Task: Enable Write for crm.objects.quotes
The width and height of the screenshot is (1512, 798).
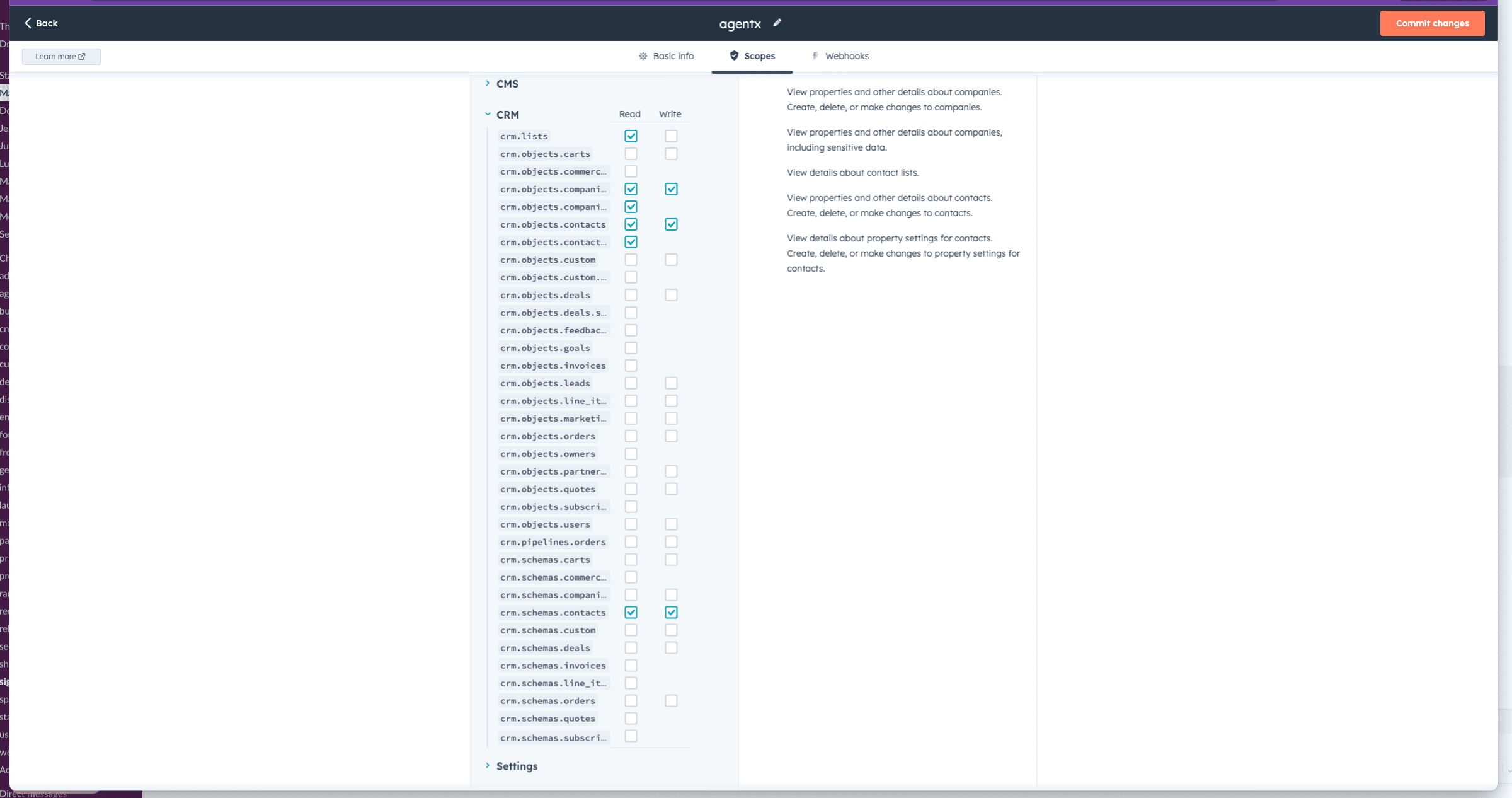Action: [671, 489]
